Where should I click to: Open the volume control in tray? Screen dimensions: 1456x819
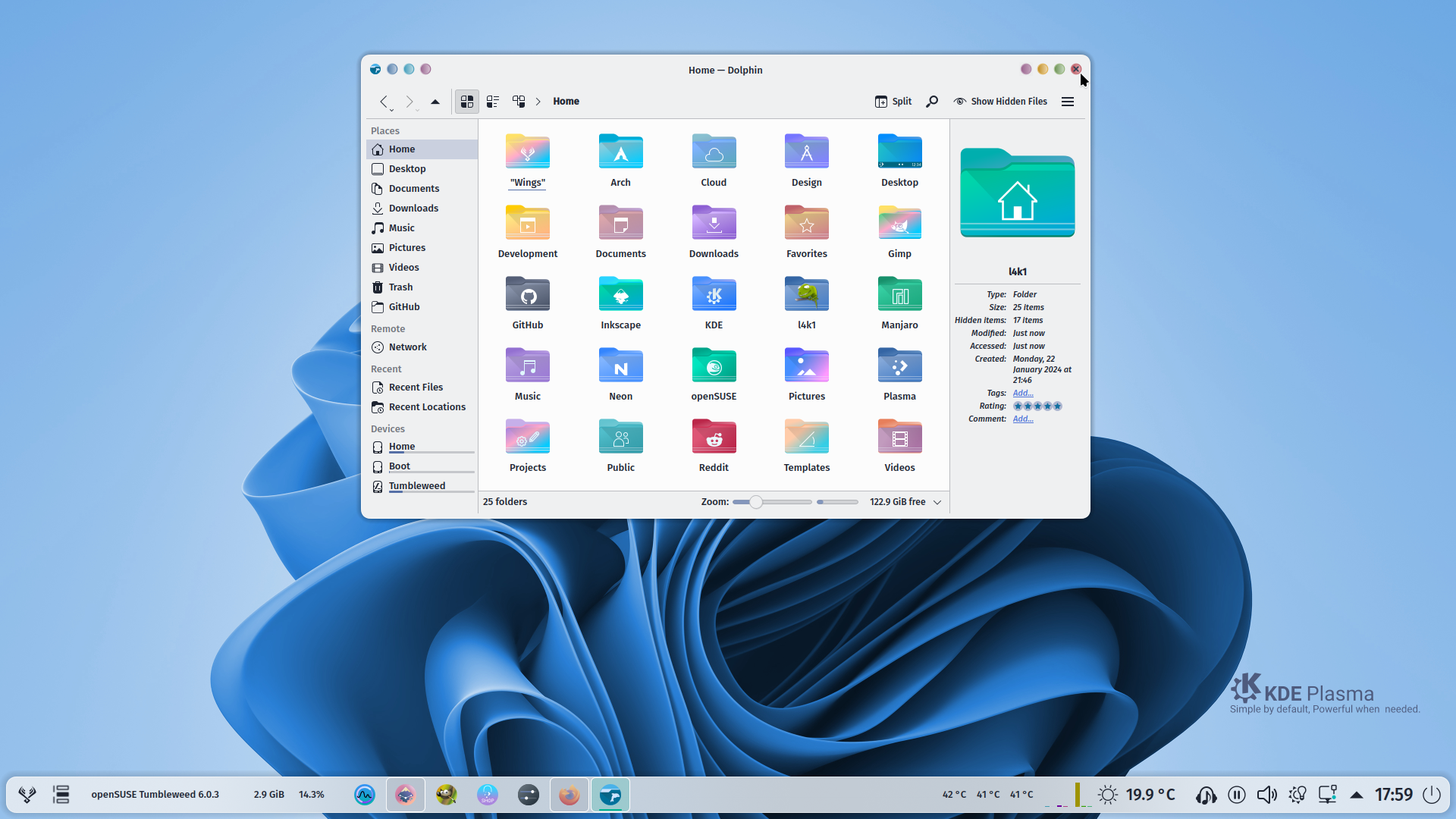pyautogui.click(x=1266, y=795)
